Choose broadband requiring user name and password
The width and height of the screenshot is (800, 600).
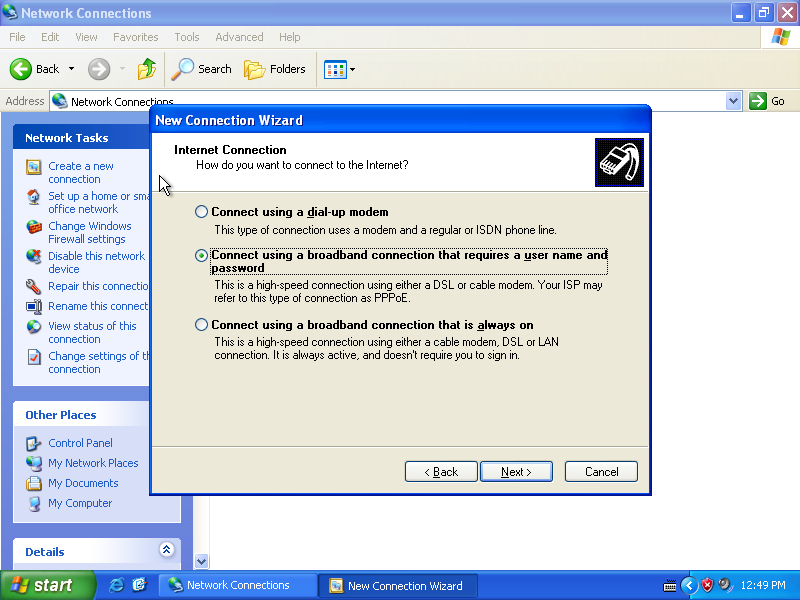(202, 255)
